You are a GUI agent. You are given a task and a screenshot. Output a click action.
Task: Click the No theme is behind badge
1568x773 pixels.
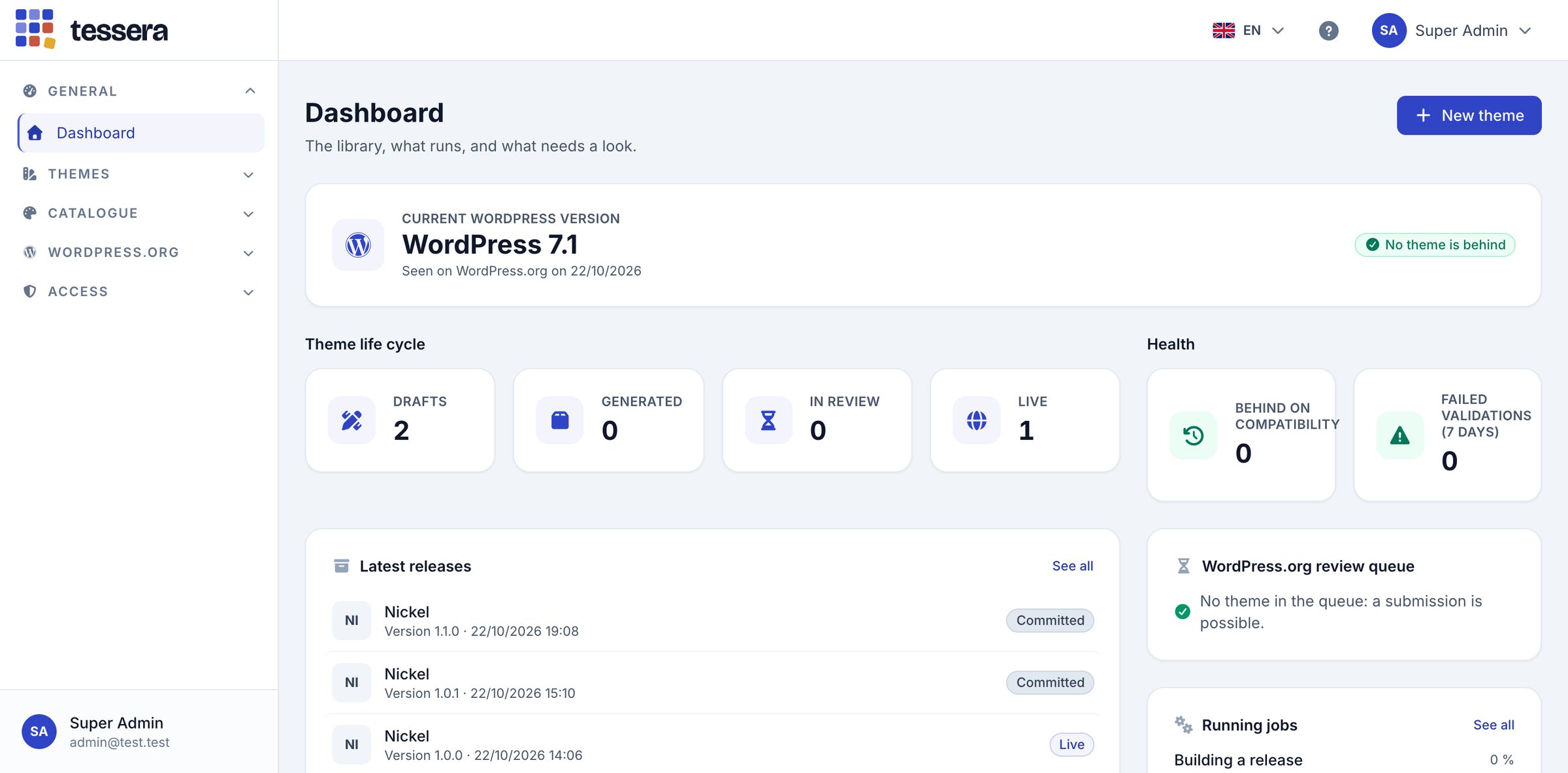1435,244
